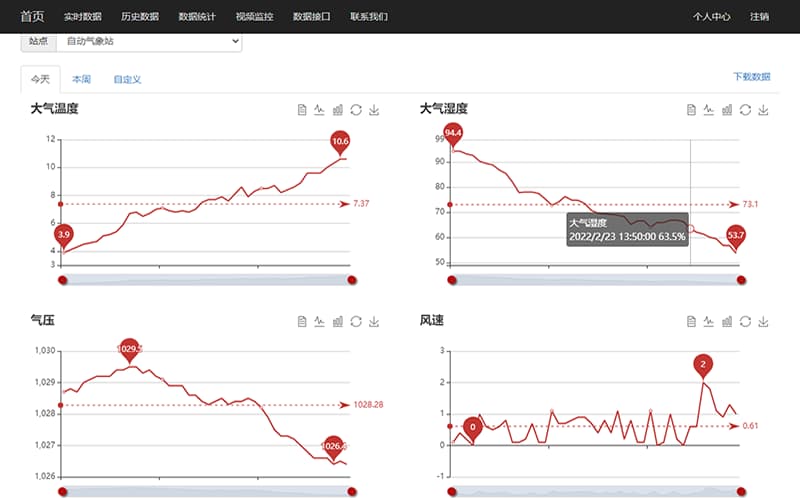Click the 下载数据 link
The width and height of the screenshot is (800, 500).
pos(751,76)
